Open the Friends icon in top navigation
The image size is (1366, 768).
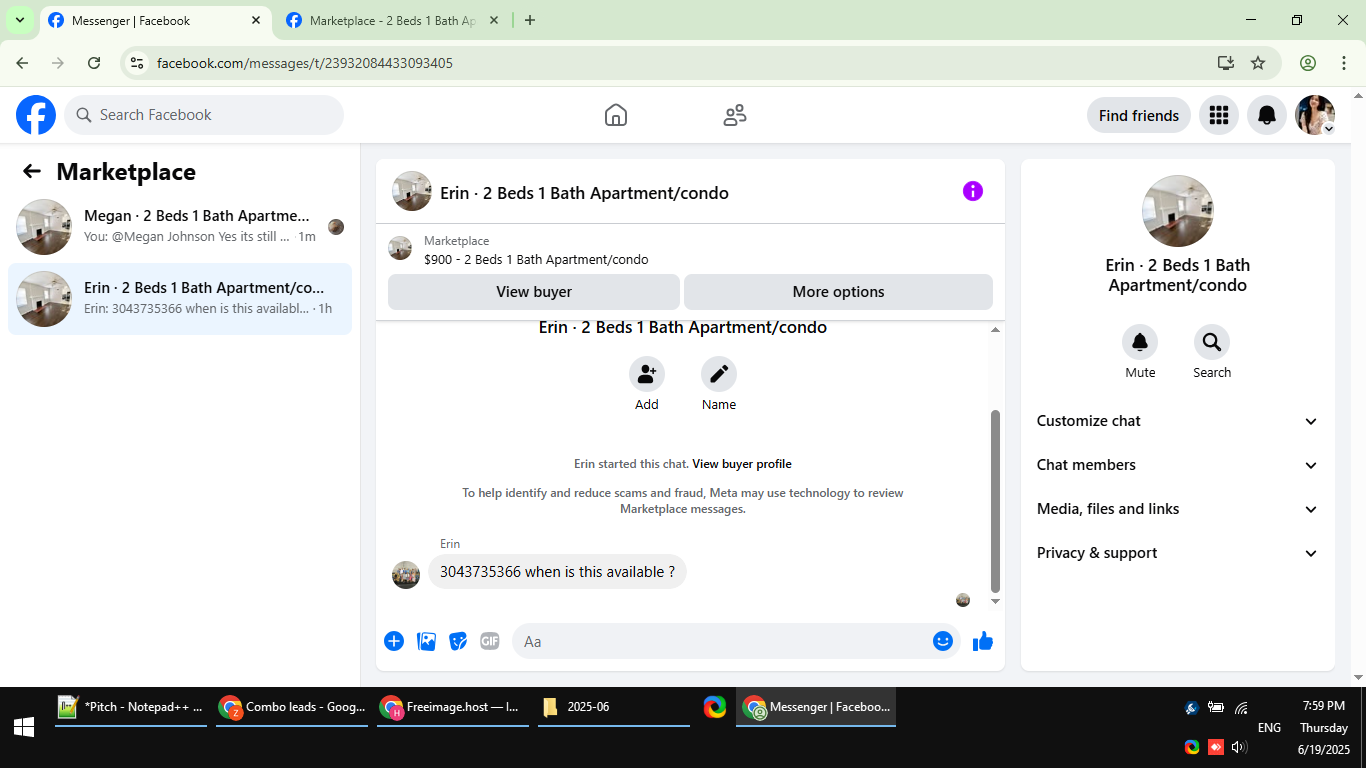point(735,115)
